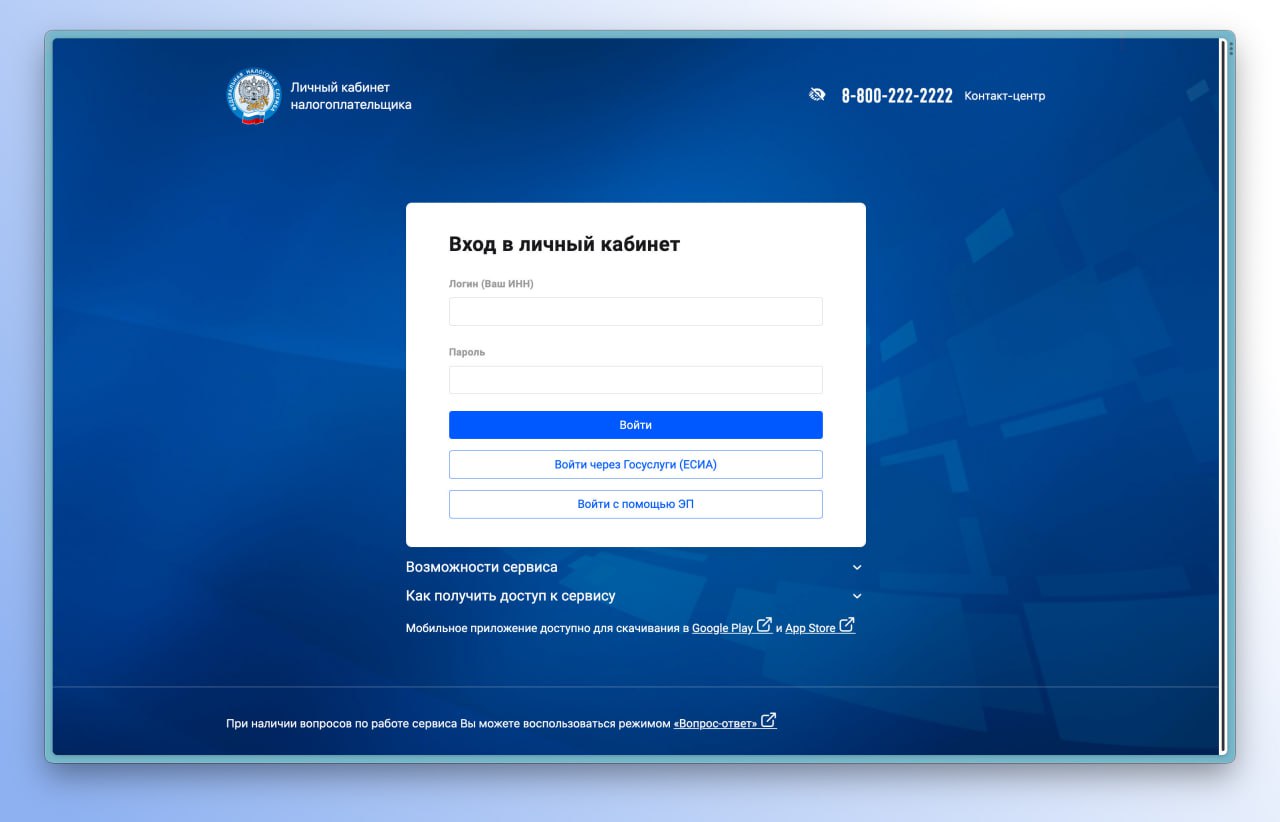Image resolution: width=1280 pixels, height=822 pixels.
Task: Click the Возможности сервиса heading text
Action: coord(481,567)
